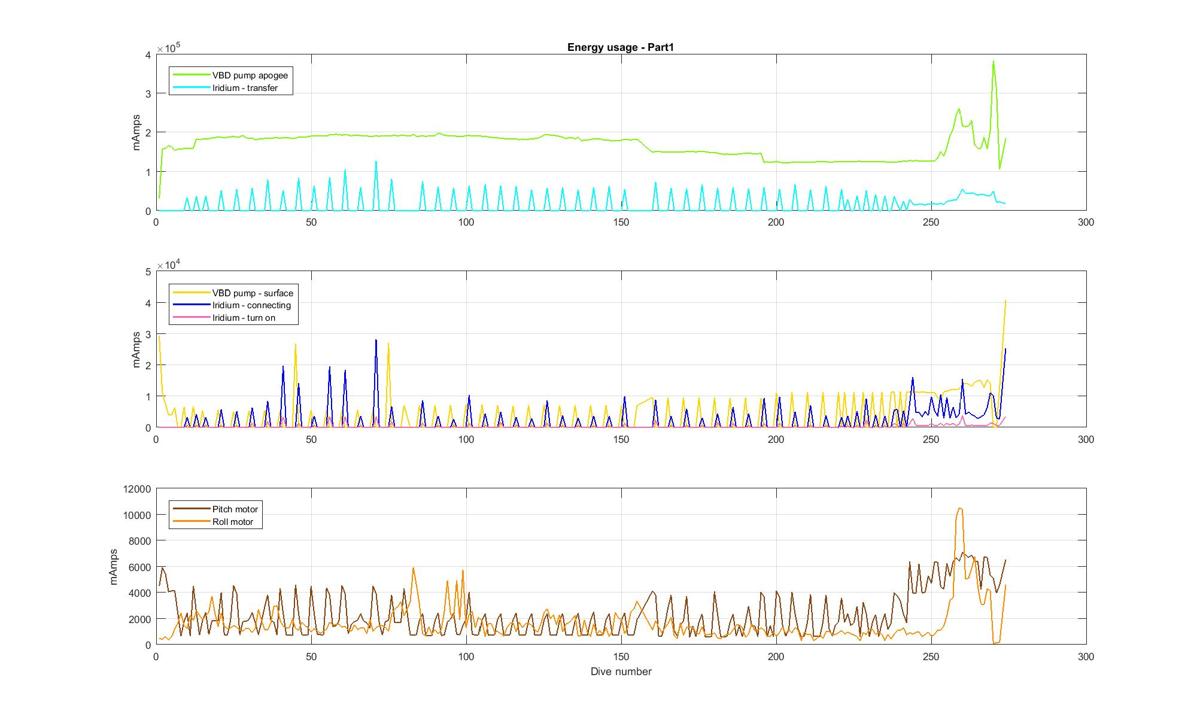Click the '10000' tick on the bottom chart
The image size is (1200, 725).
pyautogui.click(x=135, y=515)
